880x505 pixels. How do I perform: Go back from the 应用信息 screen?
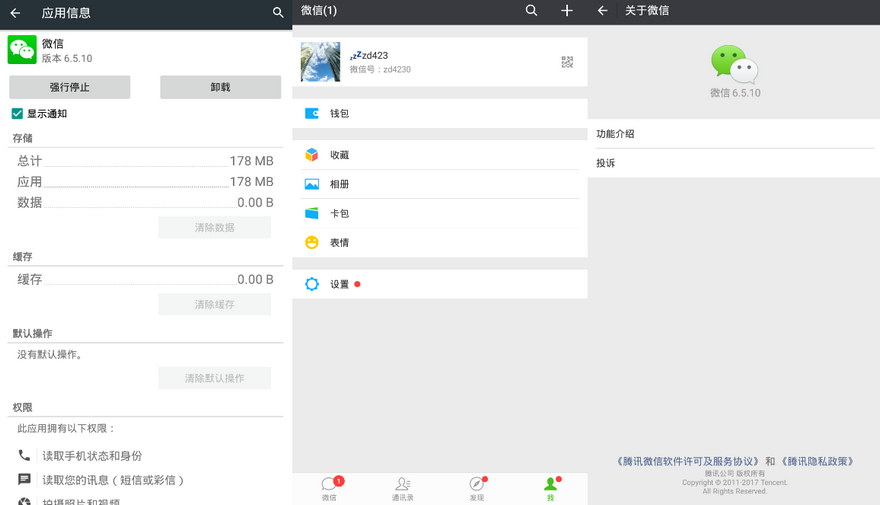(x=15, y=12)
